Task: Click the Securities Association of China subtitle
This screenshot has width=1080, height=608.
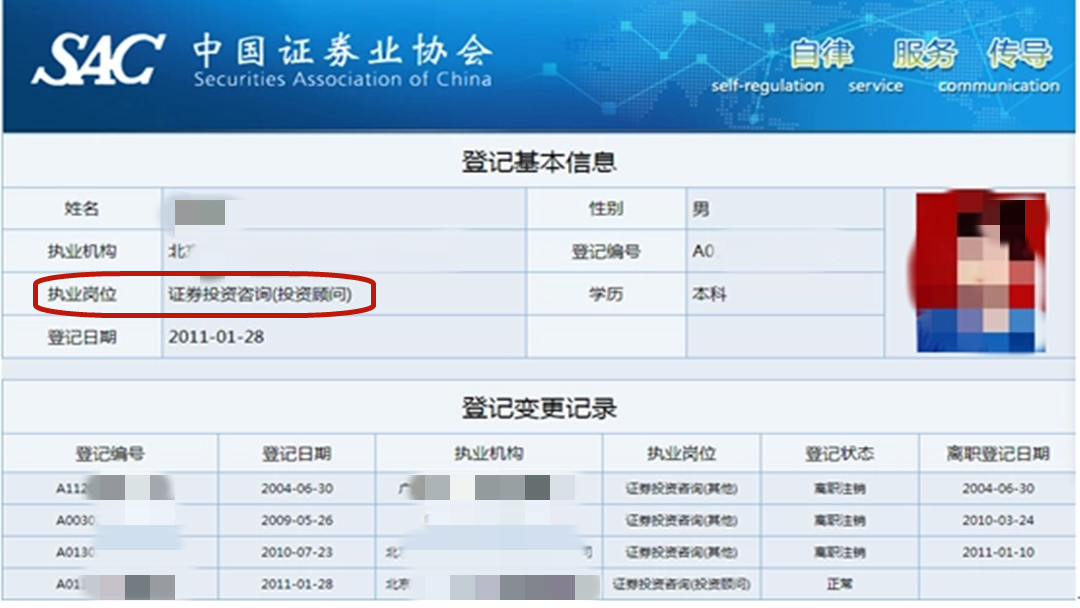Action: coord(345,79)
